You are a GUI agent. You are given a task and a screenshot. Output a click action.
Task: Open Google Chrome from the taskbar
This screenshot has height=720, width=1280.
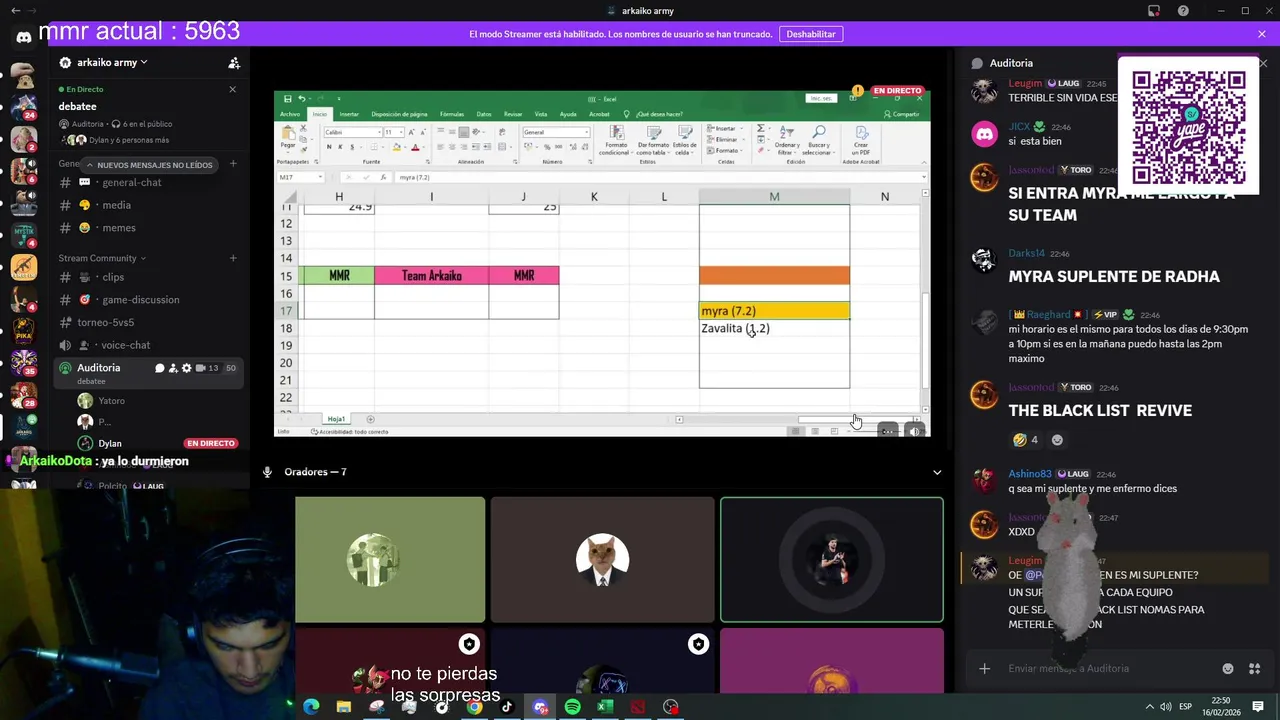pos(474,707)
